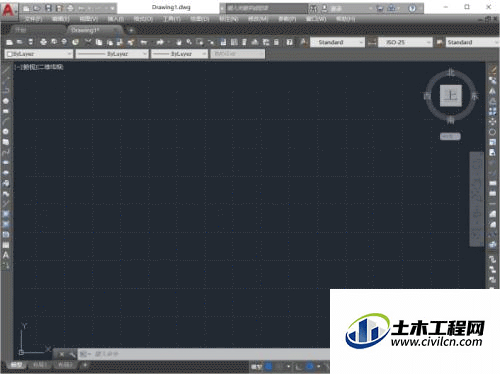Open the ByLayer color control dropdown
Viewport: 500px width, 374px height.
(x=38, y=54)
